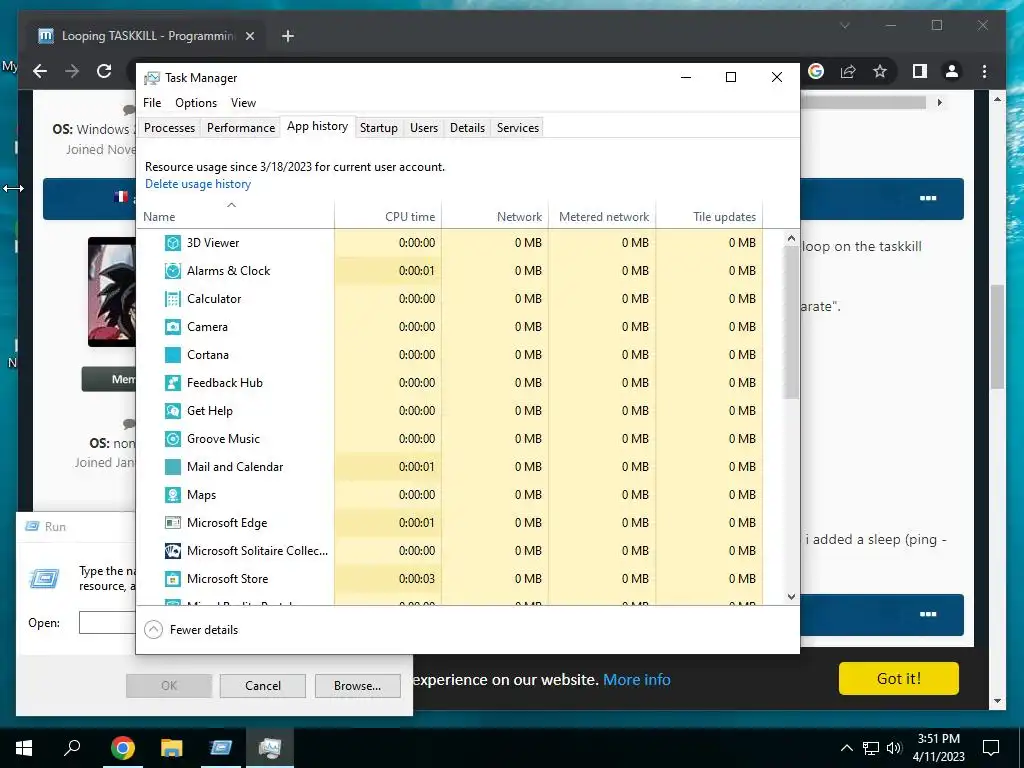Open the notification center icon
The width and height of the screenshot is (1024, 768).
[991, 748]
